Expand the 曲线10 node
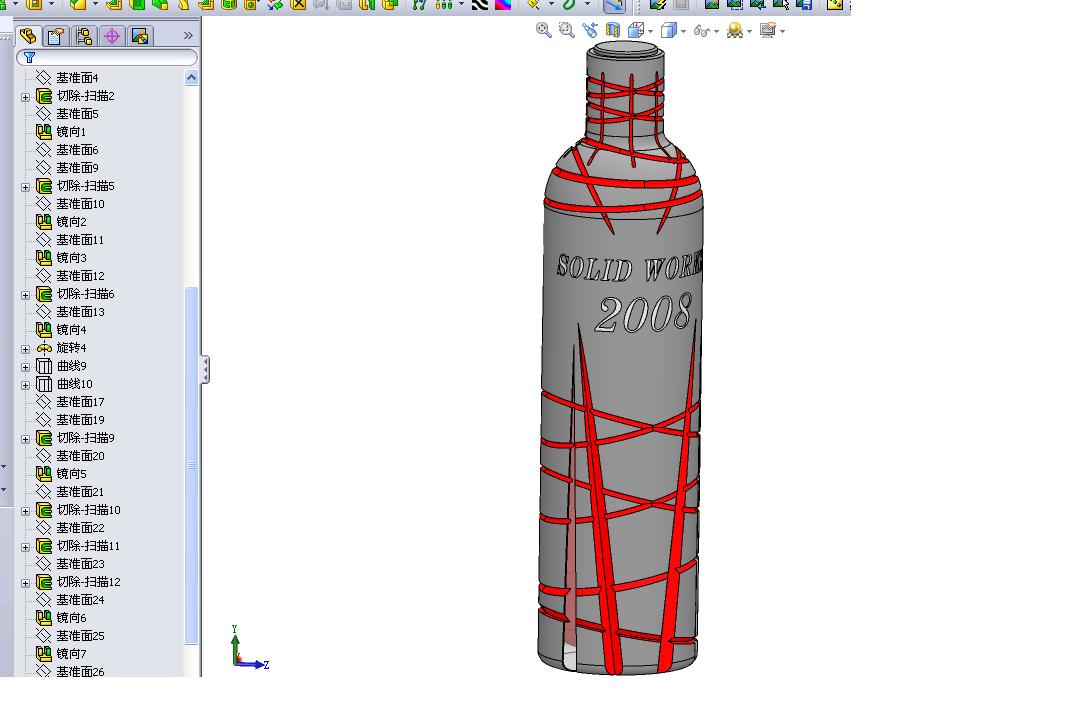 click(26, 385)
